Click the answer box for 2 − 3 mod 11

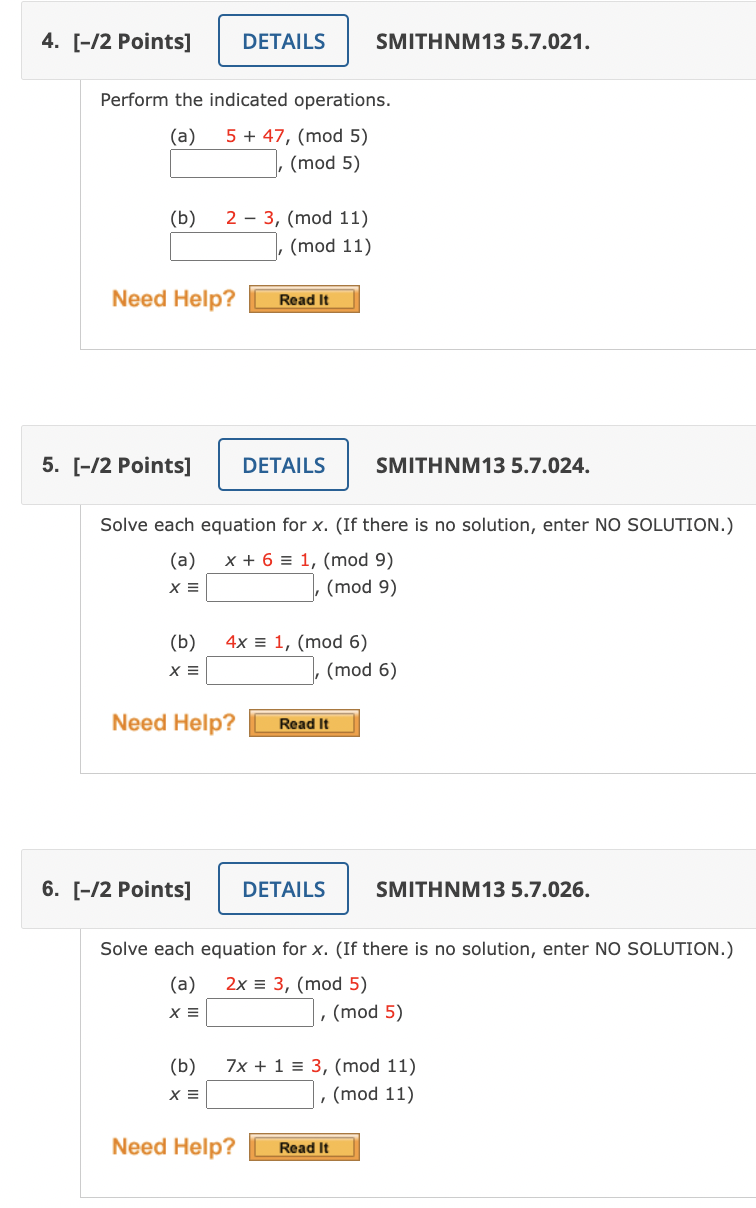click(222, 246)
